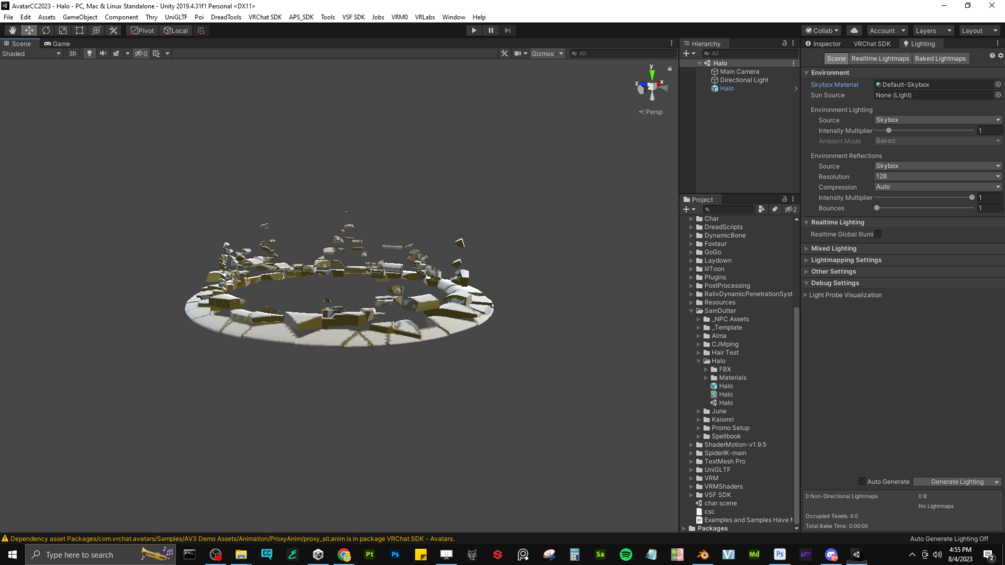This screenshot has height=565, width=1005.
Task: Open the Component menu
Action: pos(121,17)
